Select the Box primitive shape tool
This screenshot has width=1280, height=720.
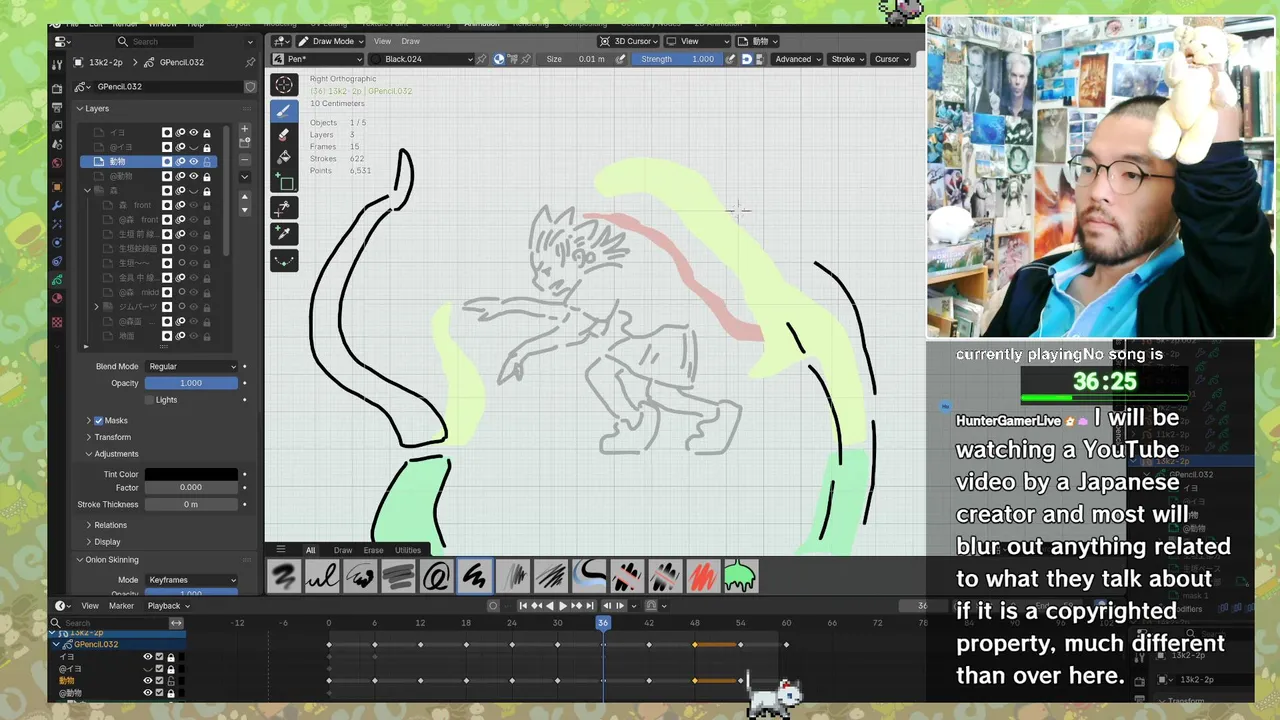point(284,182)
